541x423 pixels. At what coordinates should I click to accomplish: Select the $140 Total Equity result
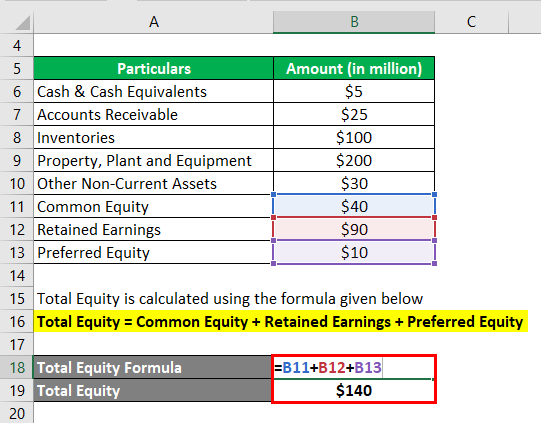pos(354,391)
